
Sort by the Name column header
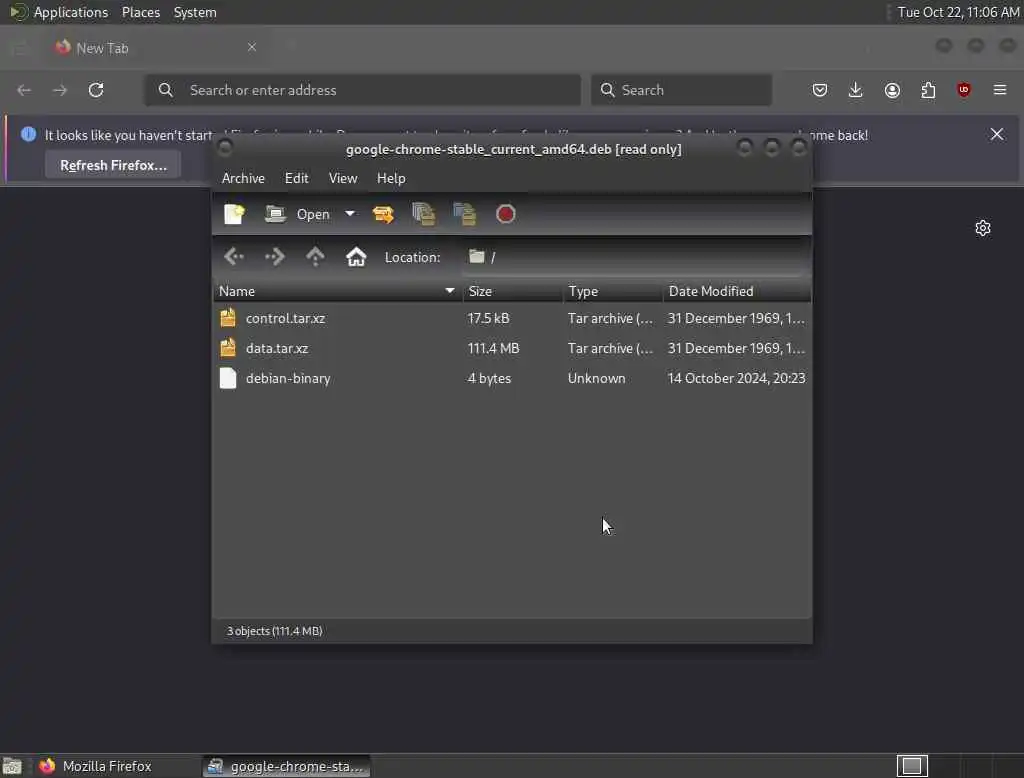click(x=338, y=291)
